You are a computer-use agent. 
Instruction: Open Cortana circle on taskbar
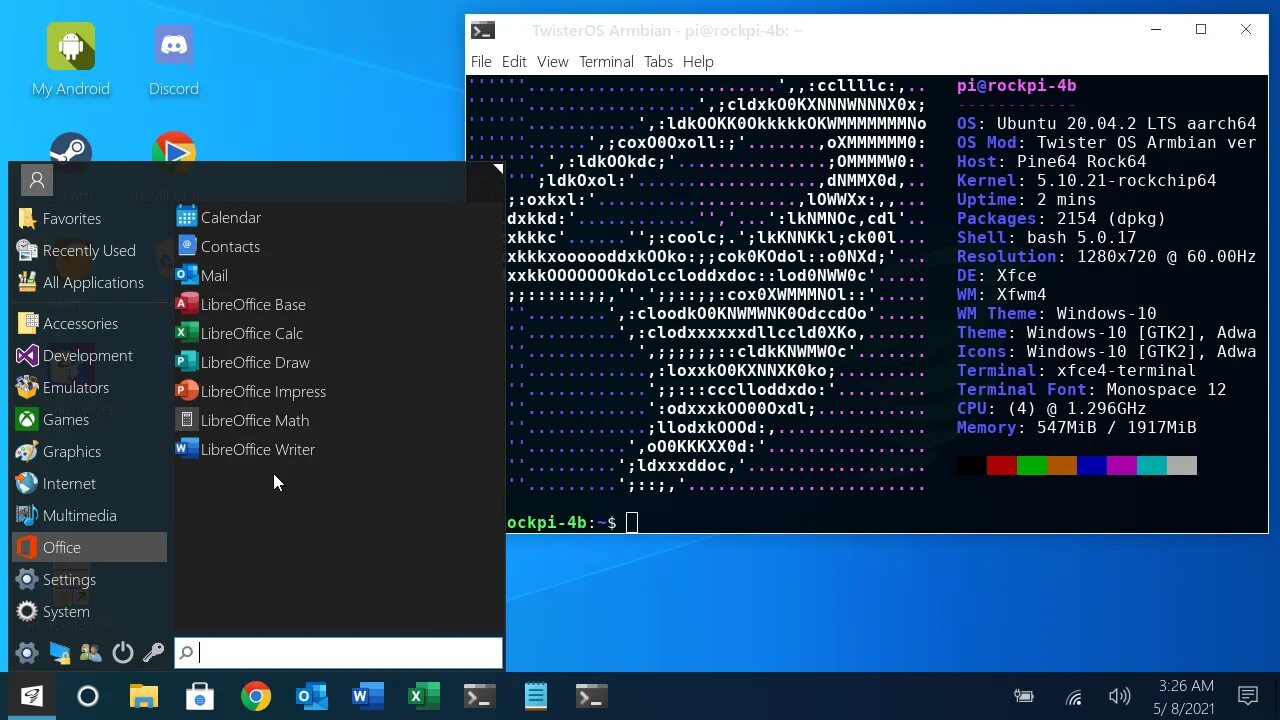pos(88,696)
